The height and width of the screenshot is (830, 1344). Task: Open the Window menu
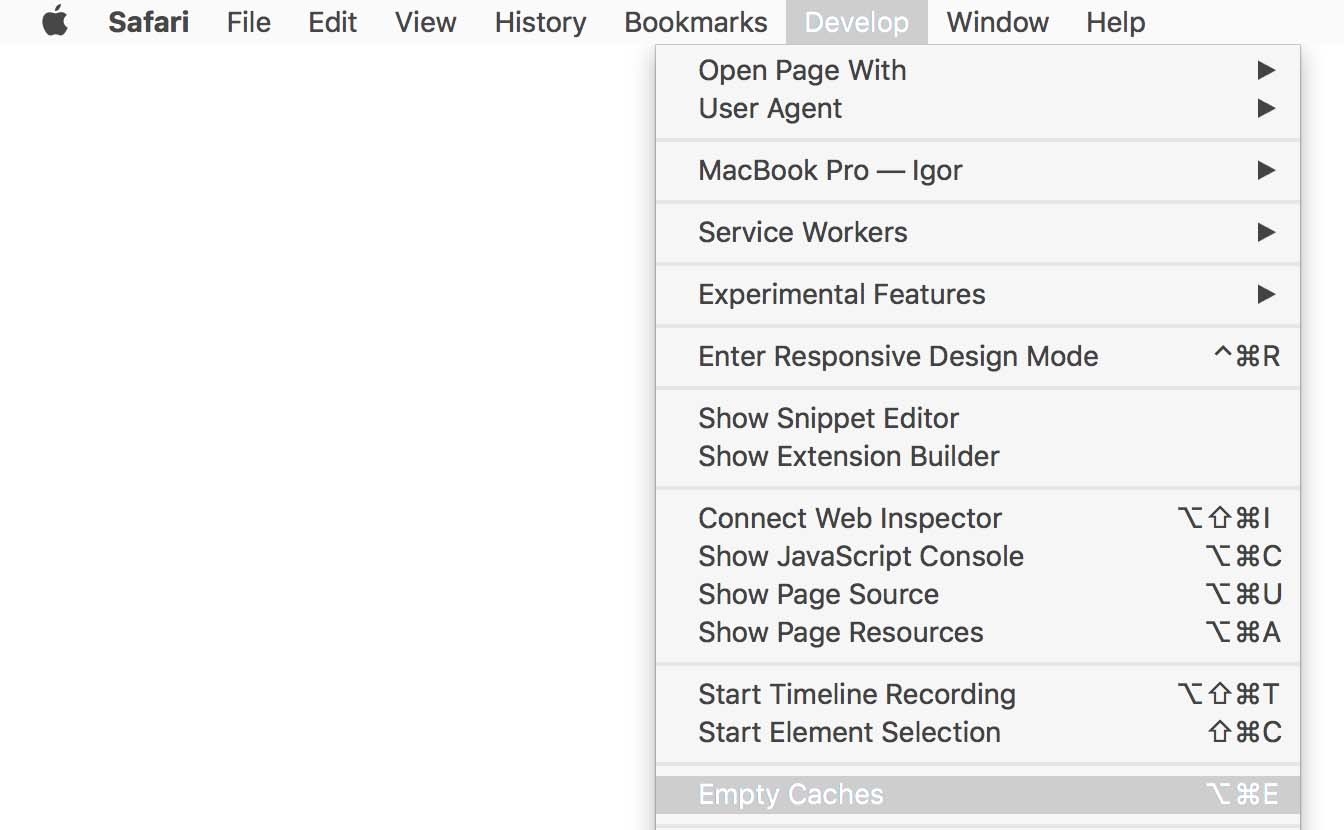997,21
